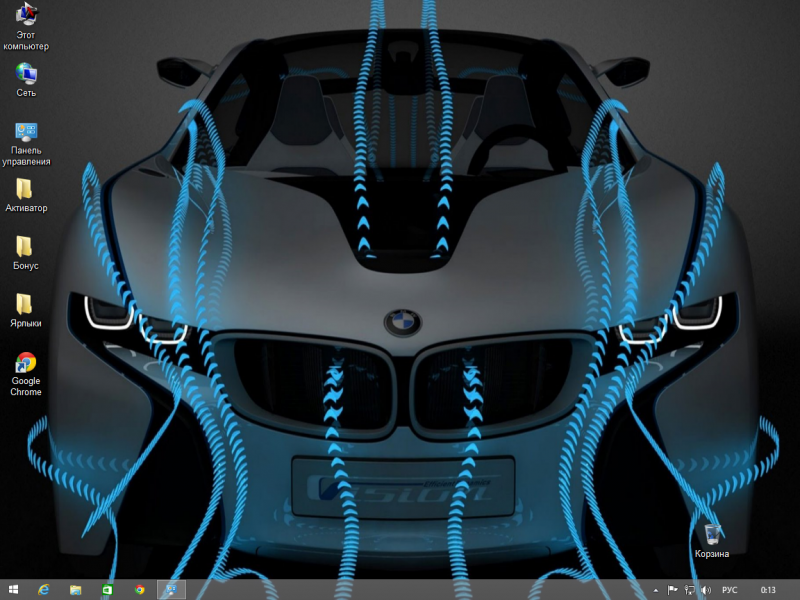Select the Сеть network icon

click(x=26, y=80)
